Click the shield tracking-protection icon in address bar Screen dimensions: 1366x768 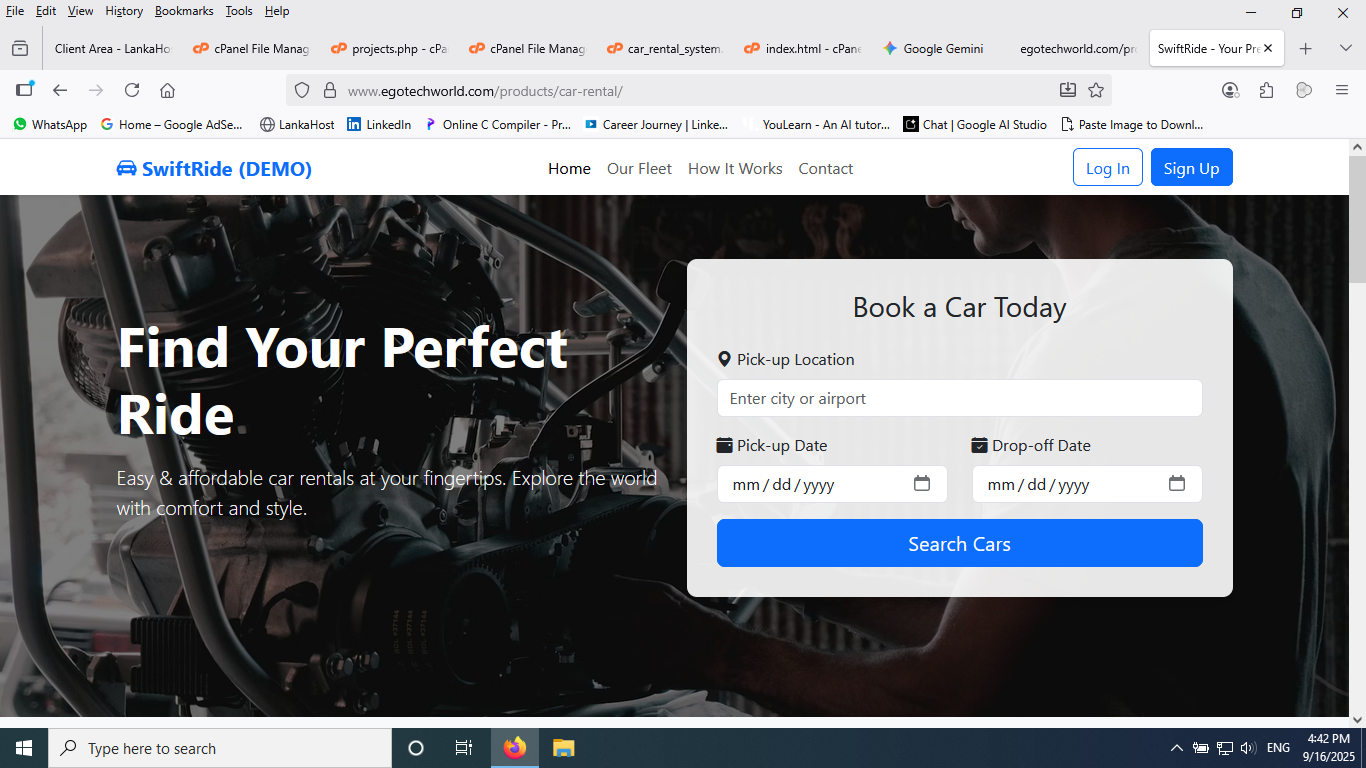[x=302, y=89]
